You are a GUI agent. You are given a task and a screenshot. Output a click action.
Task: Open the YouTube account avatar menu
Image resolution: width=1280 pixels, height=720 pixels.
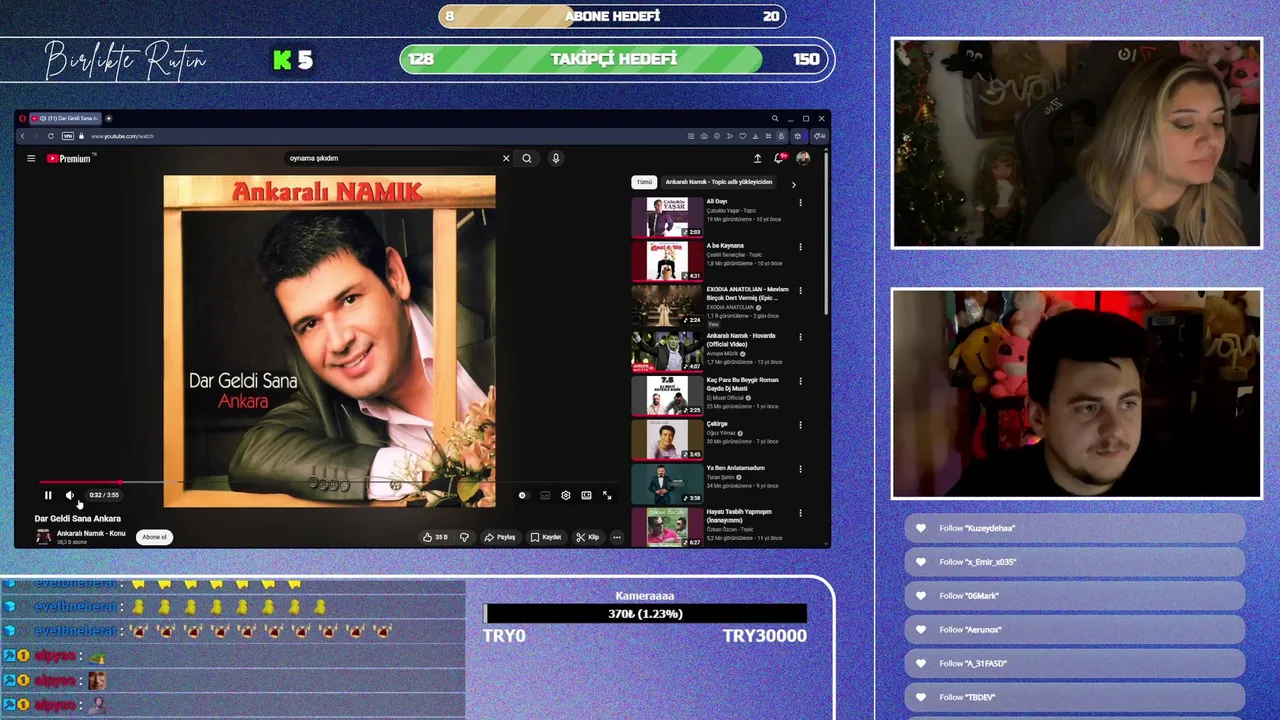803,158
